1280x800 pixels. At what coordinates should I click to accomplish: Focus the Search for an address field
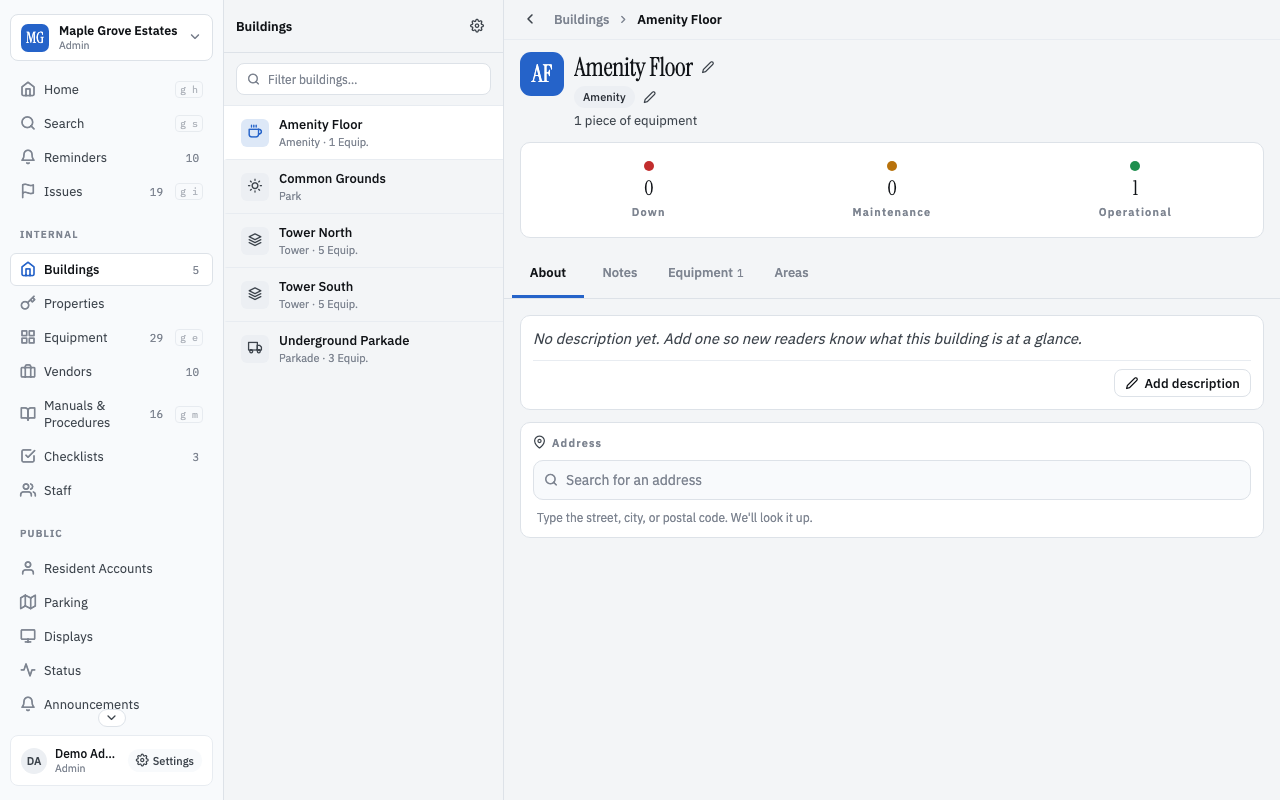click(892, 480)
